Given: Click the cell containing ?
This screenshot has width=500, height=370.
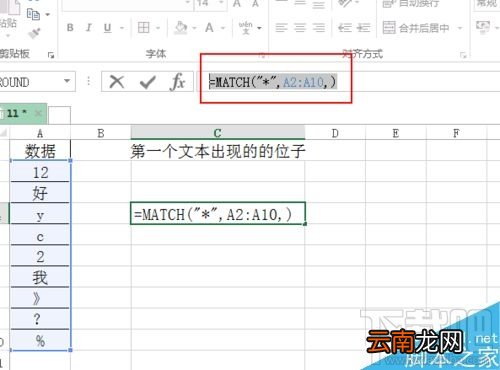Looking at the screenshot, I should 40,319.
